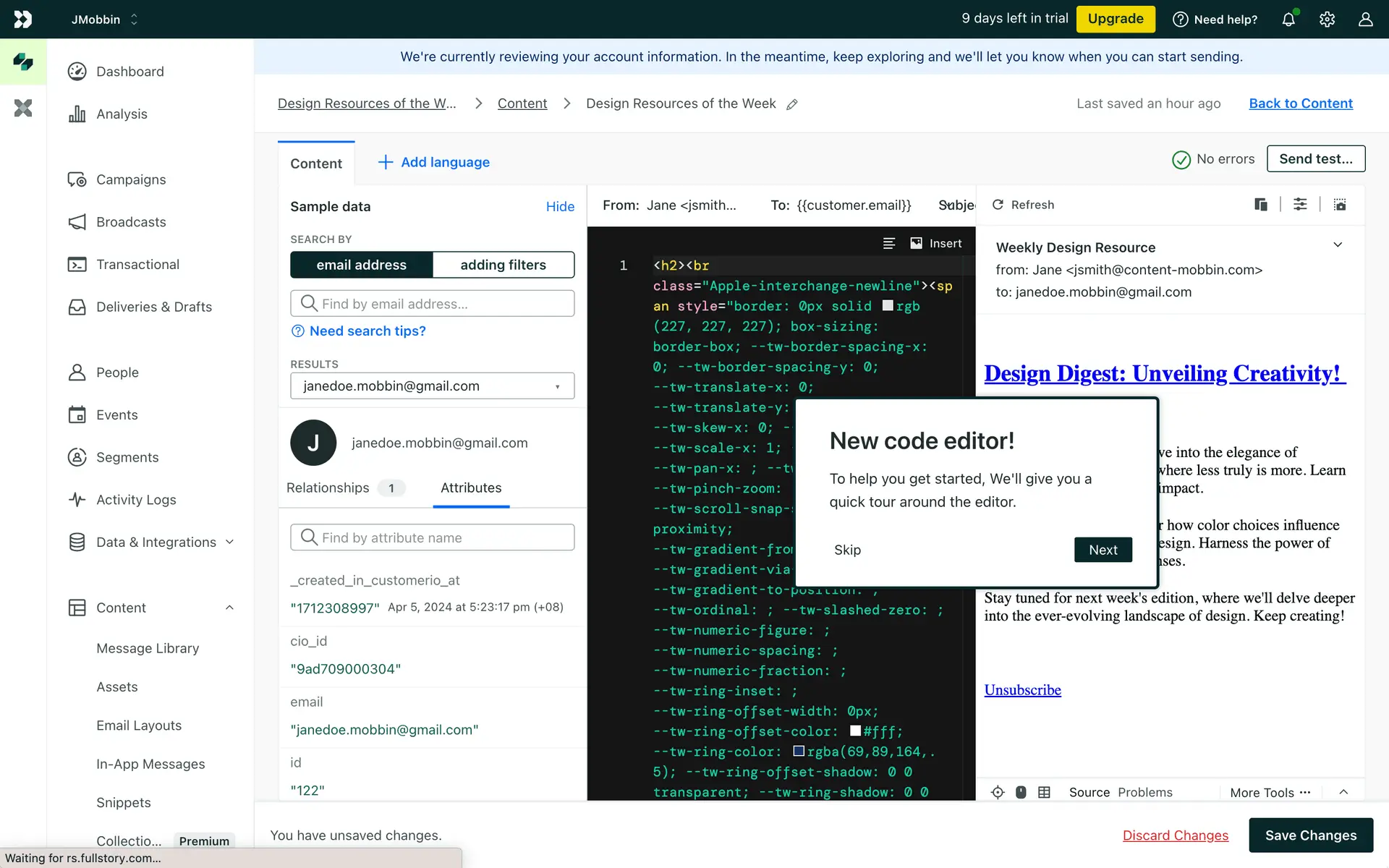
Task: Open settings gear in top bar
Action: point(1327,20)
